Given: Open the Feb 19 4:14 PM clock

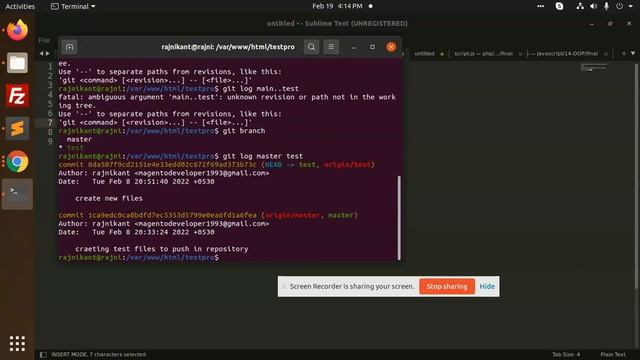Looking at the screenshot, I should [x=337, y=6].
